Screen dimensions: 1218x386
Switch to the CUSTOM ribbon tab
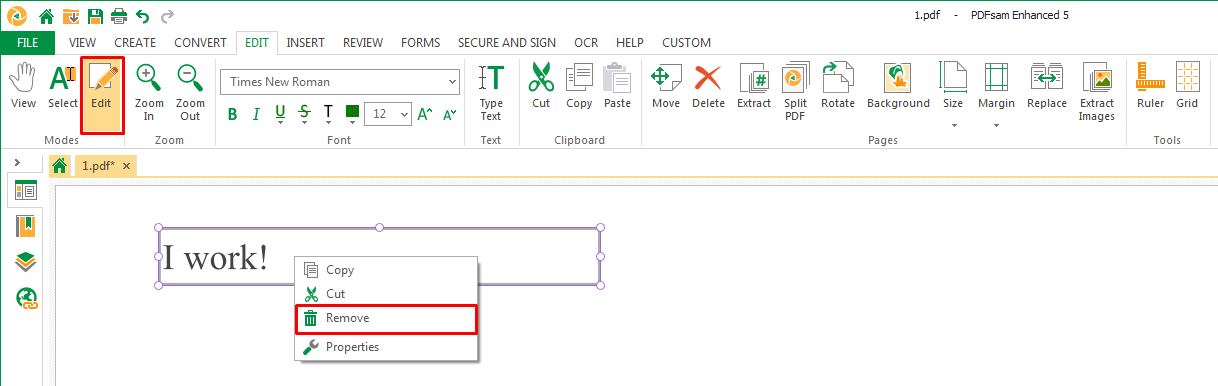[687, 43]
